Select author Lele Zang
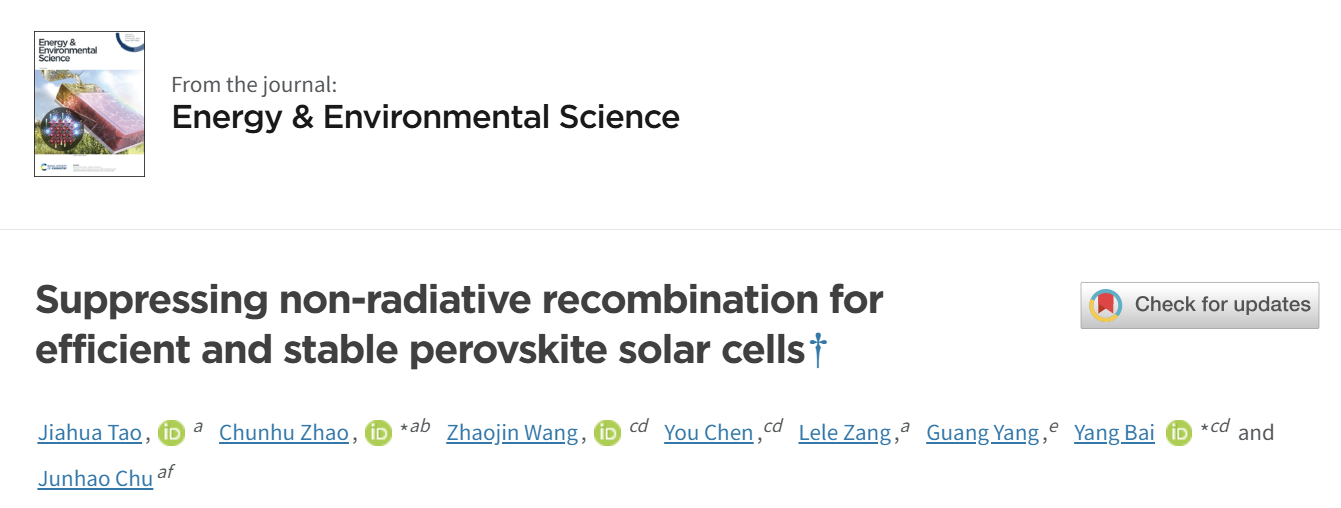Screen dimensions: 1341x508 coord(844,433)
